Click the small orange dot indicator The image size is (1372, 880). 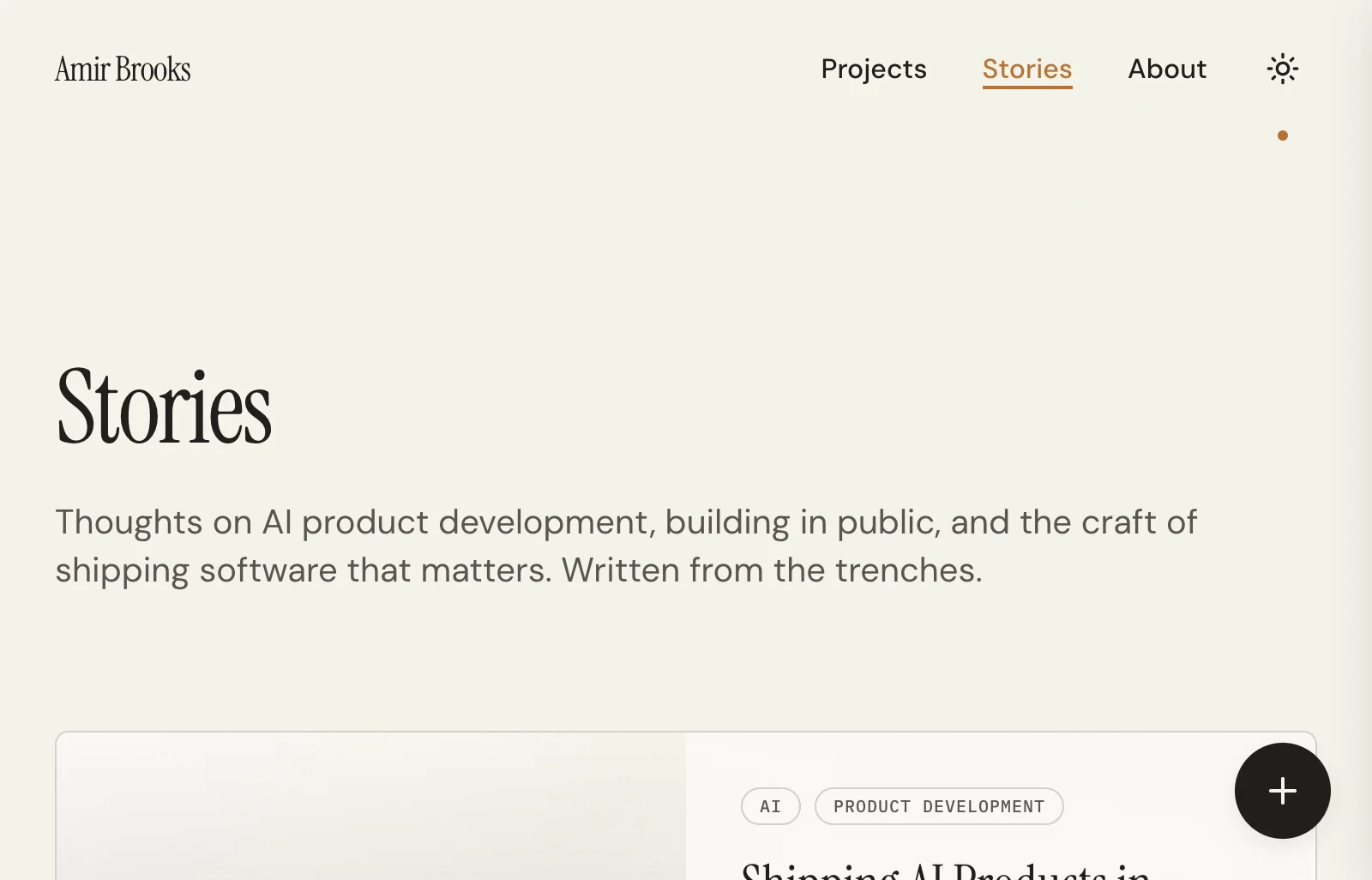pyautogui.click(x=1283, y=136)
